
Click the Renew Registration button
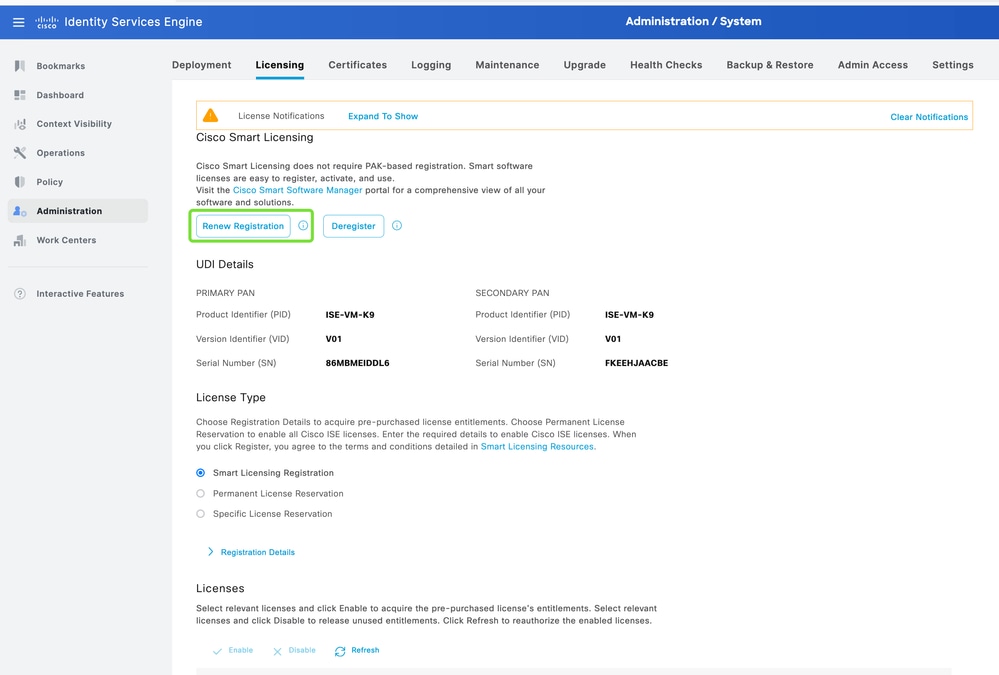[243, 226]
